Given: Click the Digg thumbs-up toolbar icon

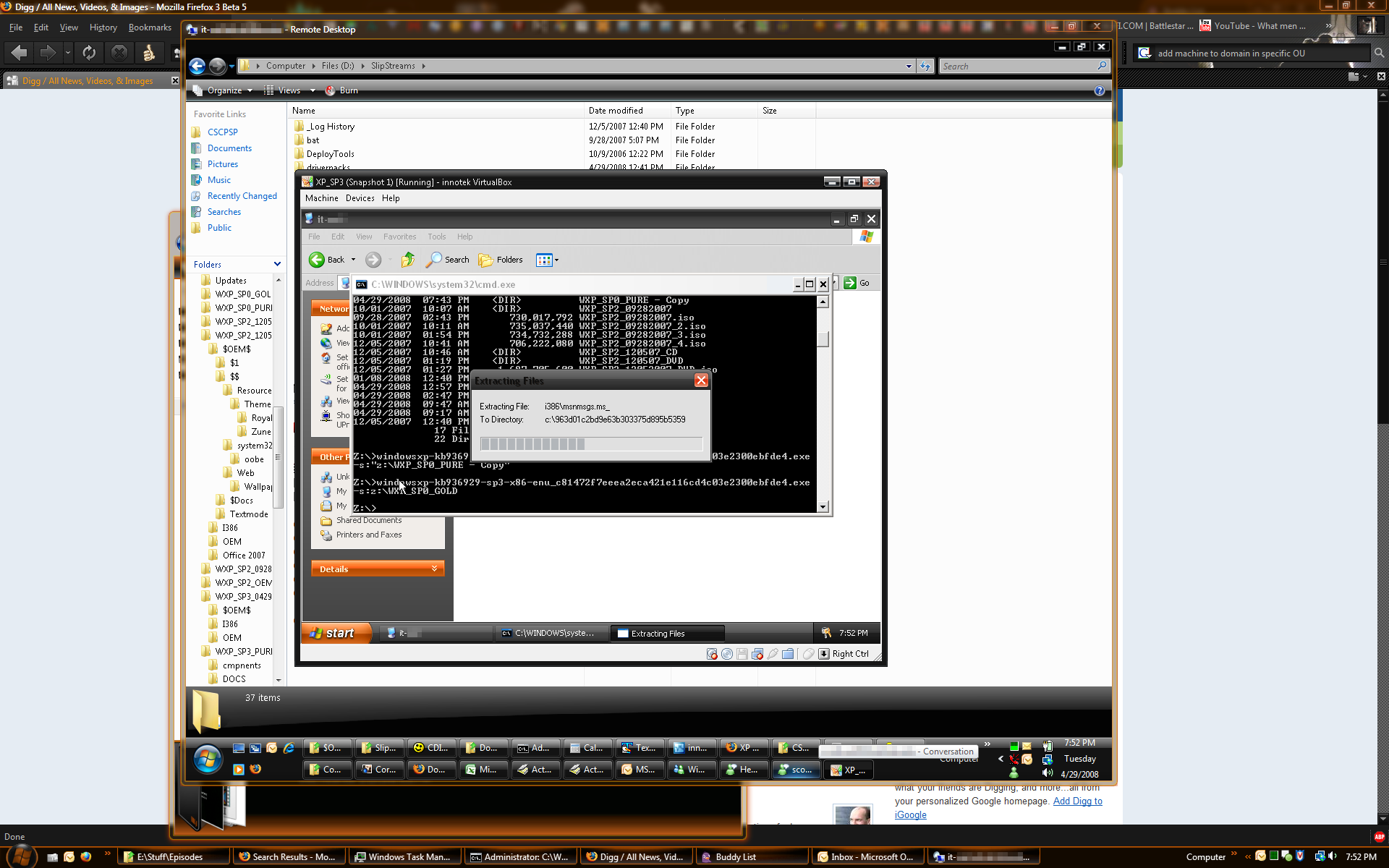Looking at the screenshot, I should pos(149,53).
